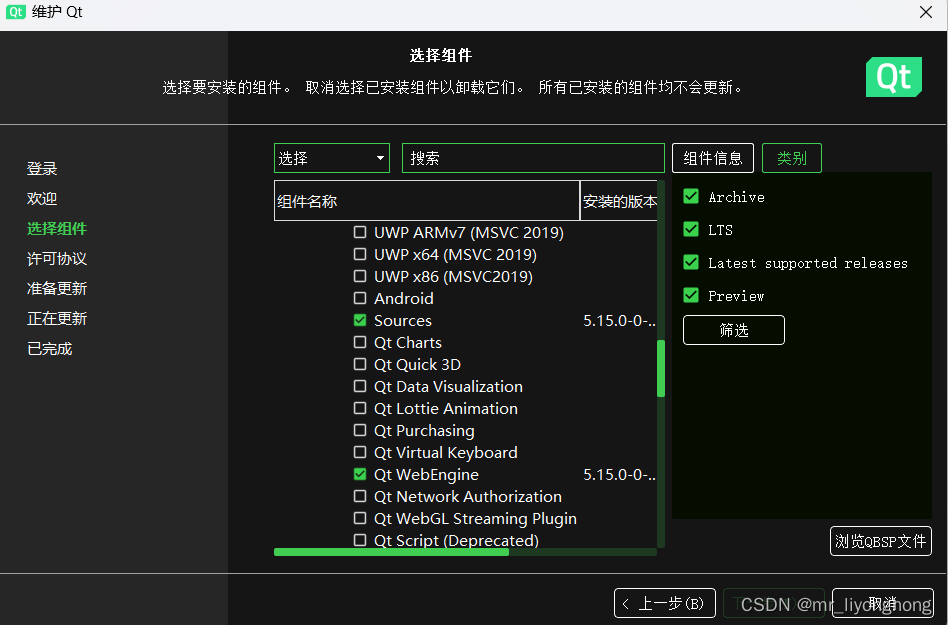Enable the Qt Charts component
948x625 pixels.
pos(359,342)
